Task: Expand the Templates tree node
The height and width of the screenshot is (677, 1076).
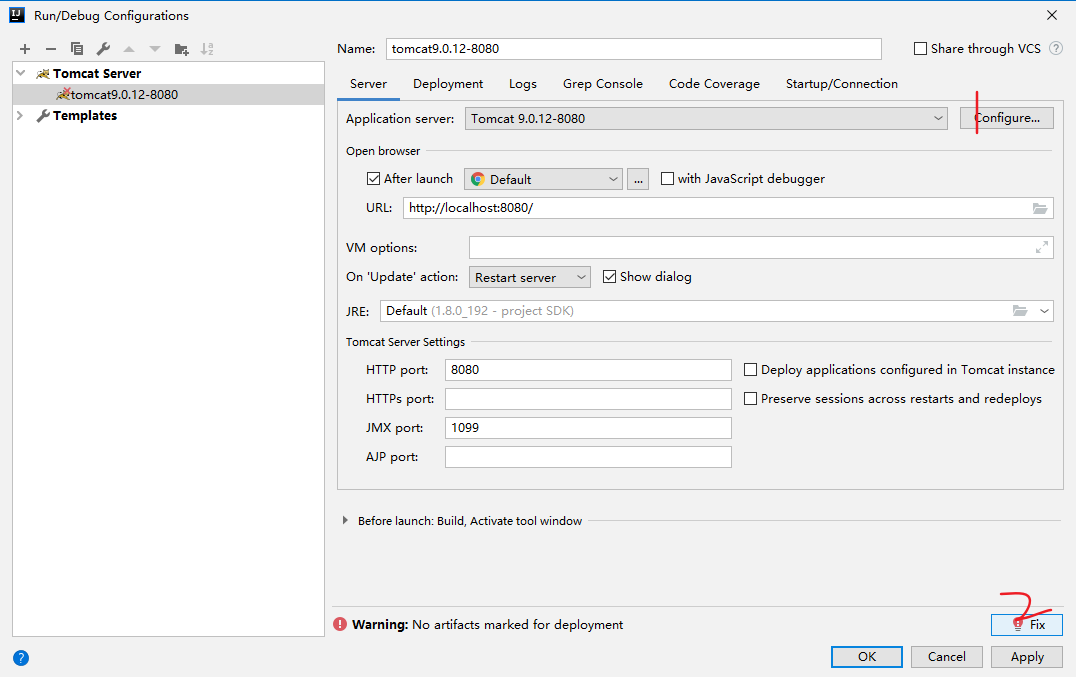Action: coord(21,115)
